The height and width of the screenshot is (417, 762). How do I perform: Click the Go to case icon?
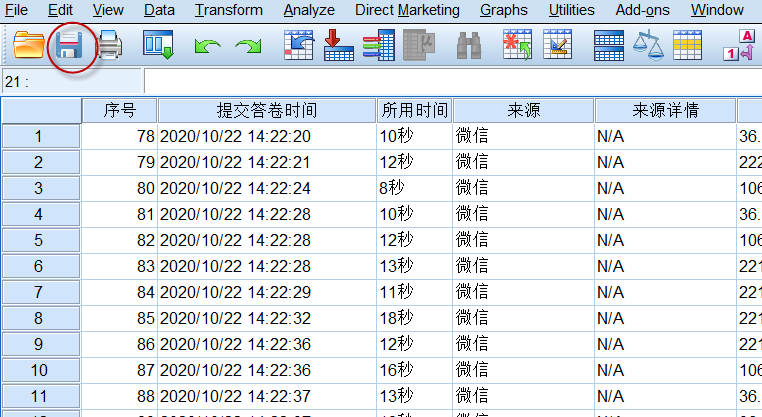298,45
